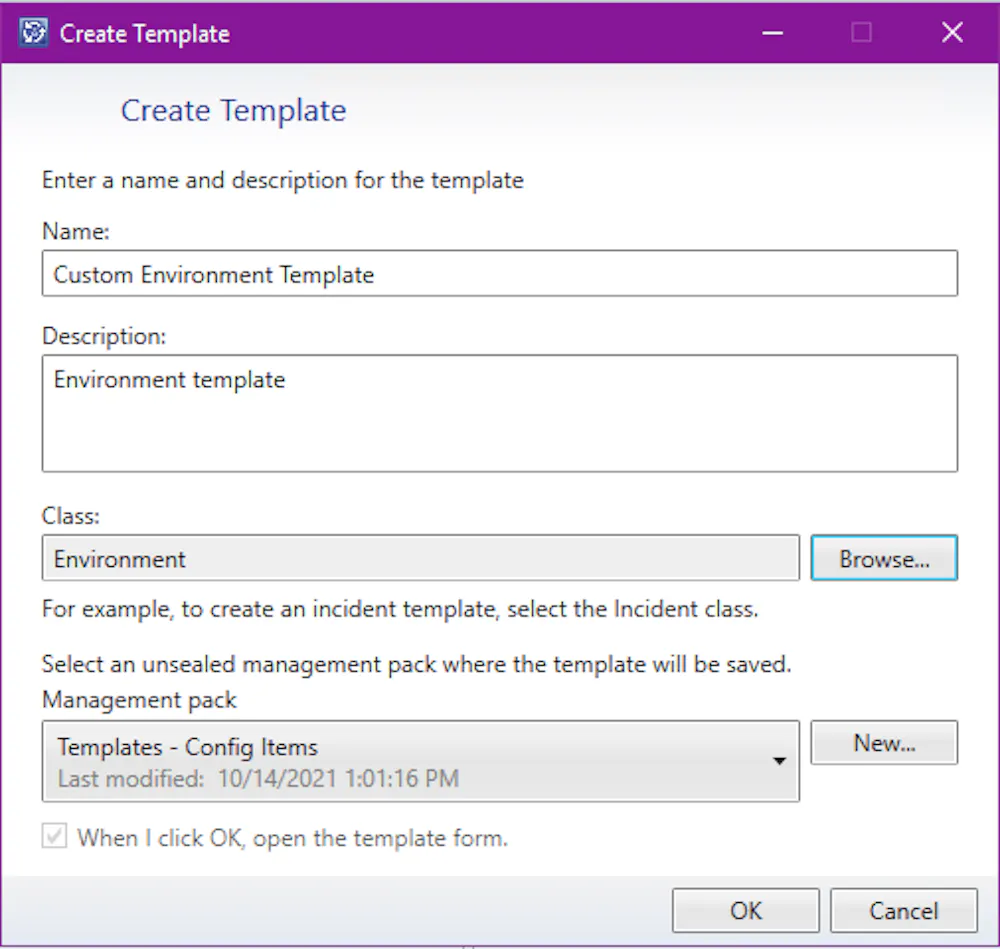Click the 'Description:' label
This screenshot has width=1000, height=949.
[104, 336]
